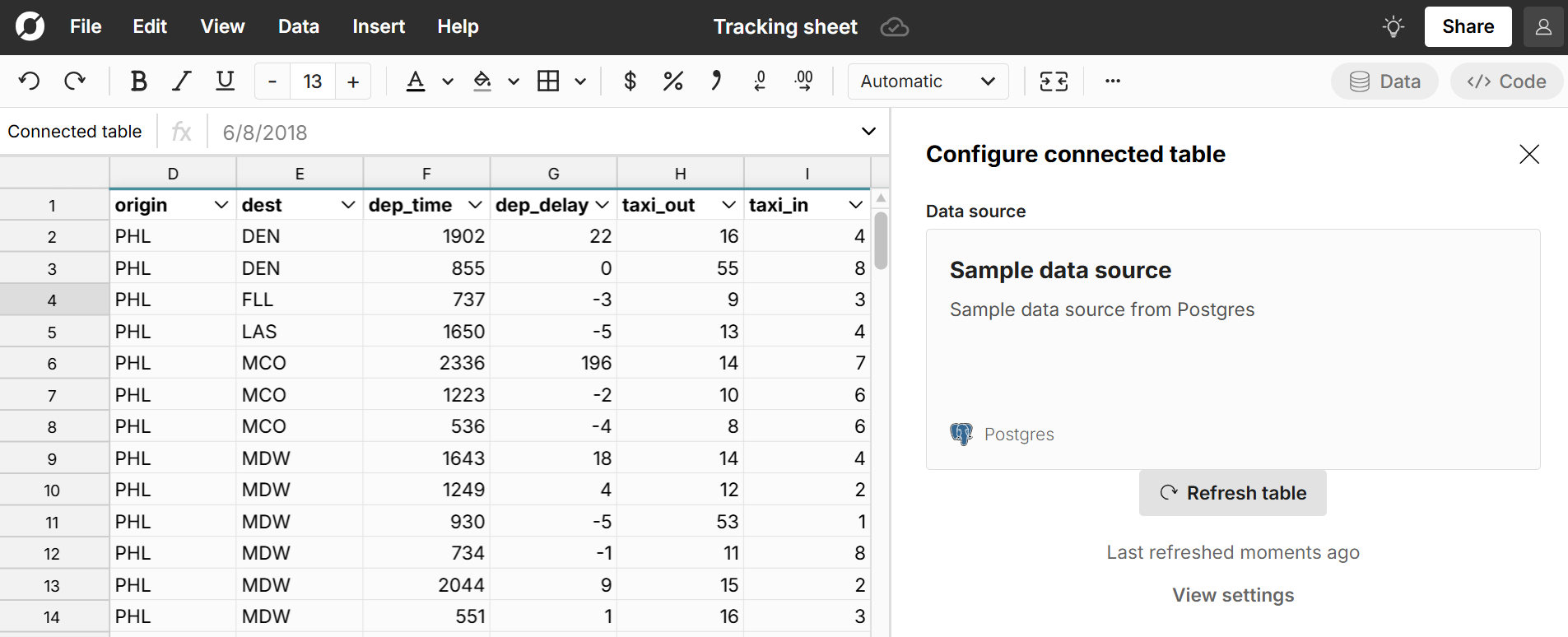Open the Automatic number format dropdown

click(928, 81)
